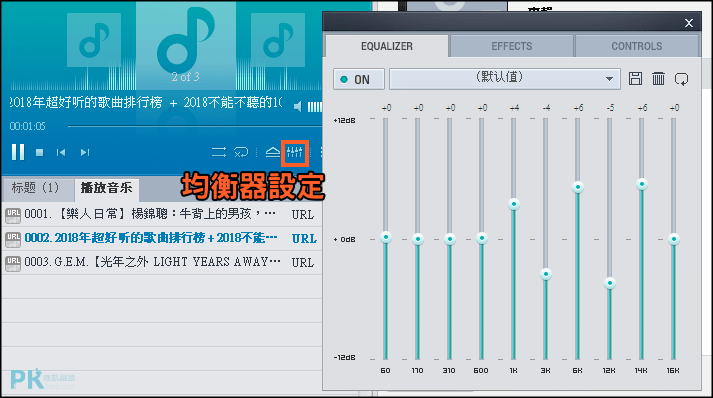Image resolution: width=713 pixels, height=398 pixels.
Task: Select playlist item 0002 2018年超好听的歌曲排行榜
Action: (x=162, y=238)
